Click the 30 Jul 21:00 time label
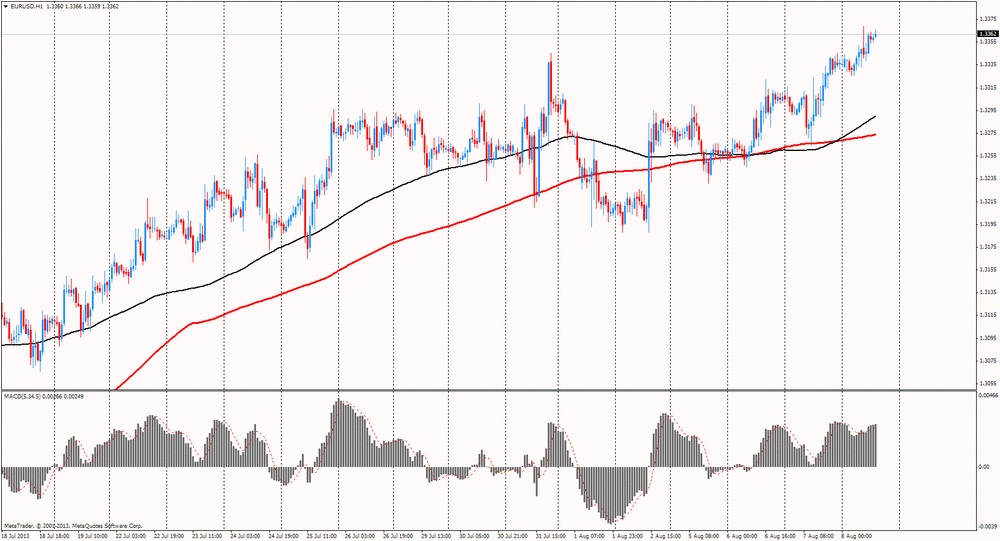This screenshot has height=541, width=1000. [513, 536]
